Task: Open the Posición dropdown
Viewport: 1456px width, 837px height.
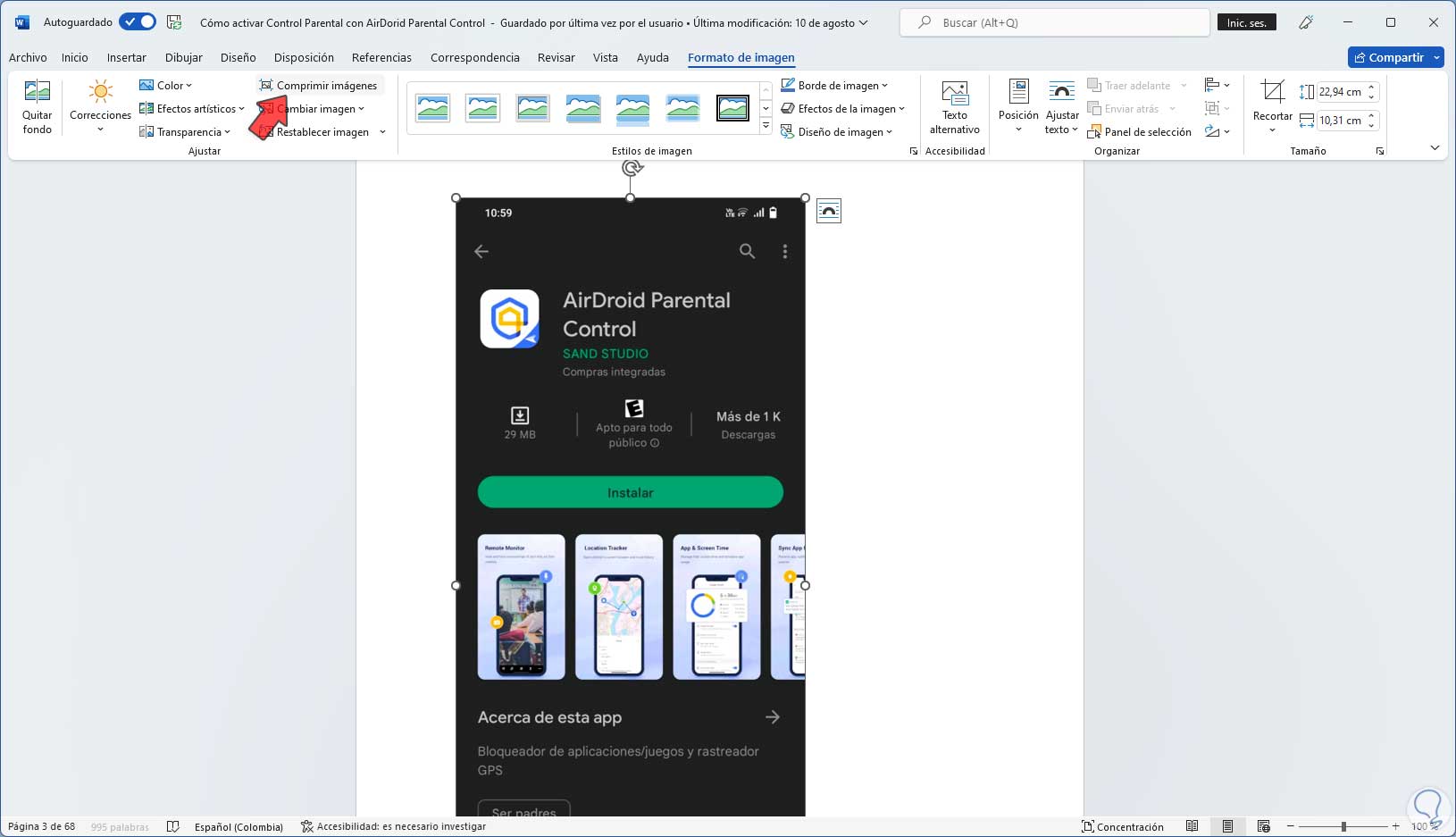Action: point(1018,107)
